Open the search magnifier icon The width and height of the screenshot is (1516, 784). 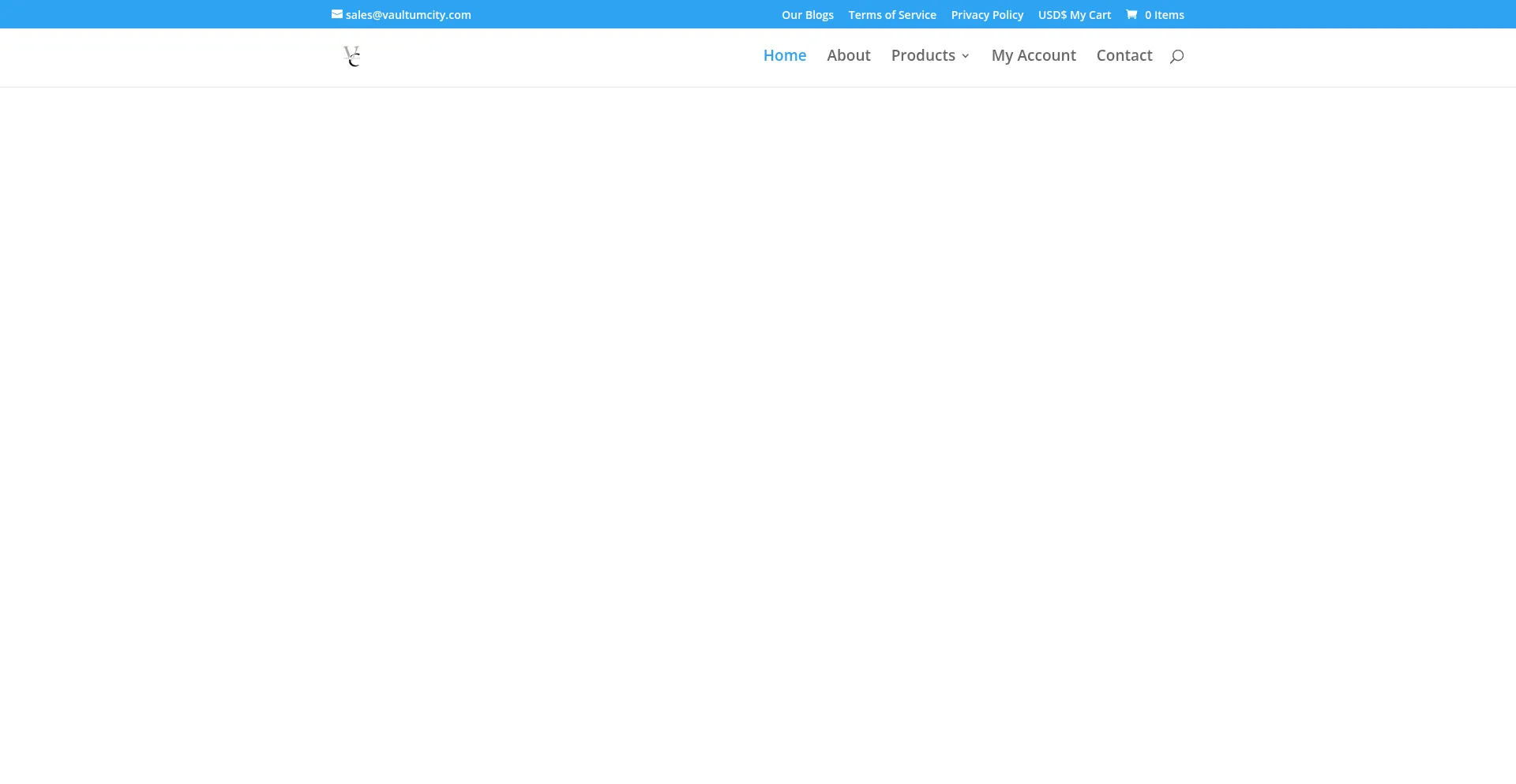tap(1176, 56)
